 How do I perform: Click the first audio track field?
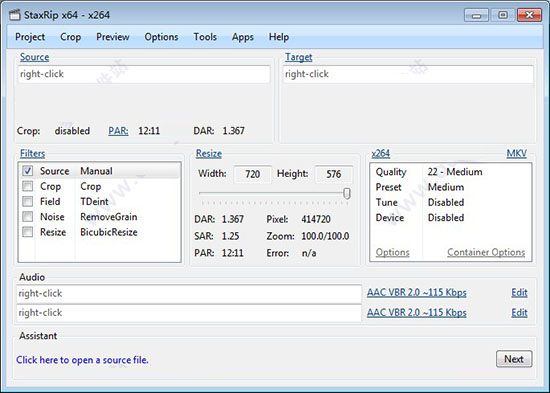point(189,294)
